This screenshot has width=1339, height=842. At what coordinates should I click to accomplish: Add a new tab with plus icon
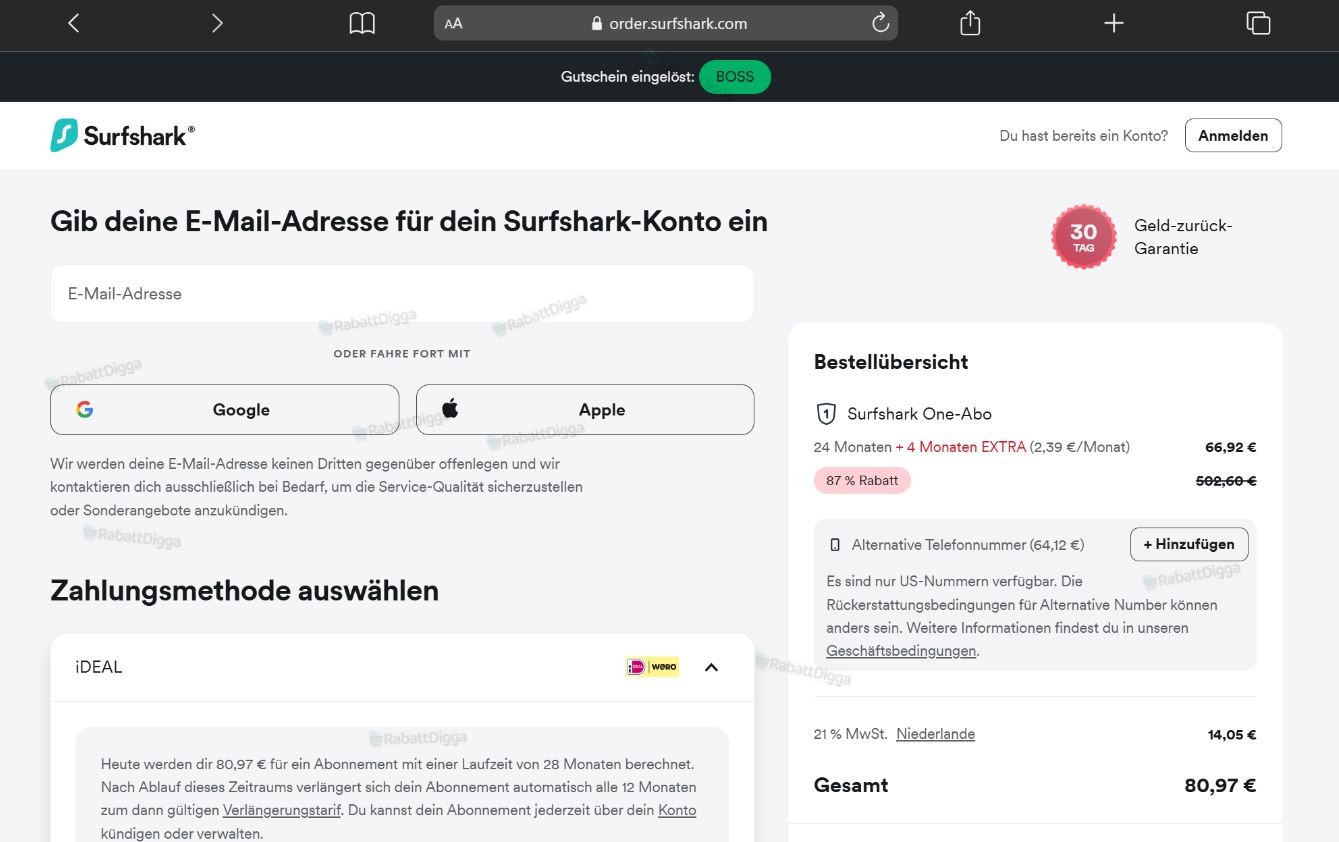click(x=1114, y=23)
